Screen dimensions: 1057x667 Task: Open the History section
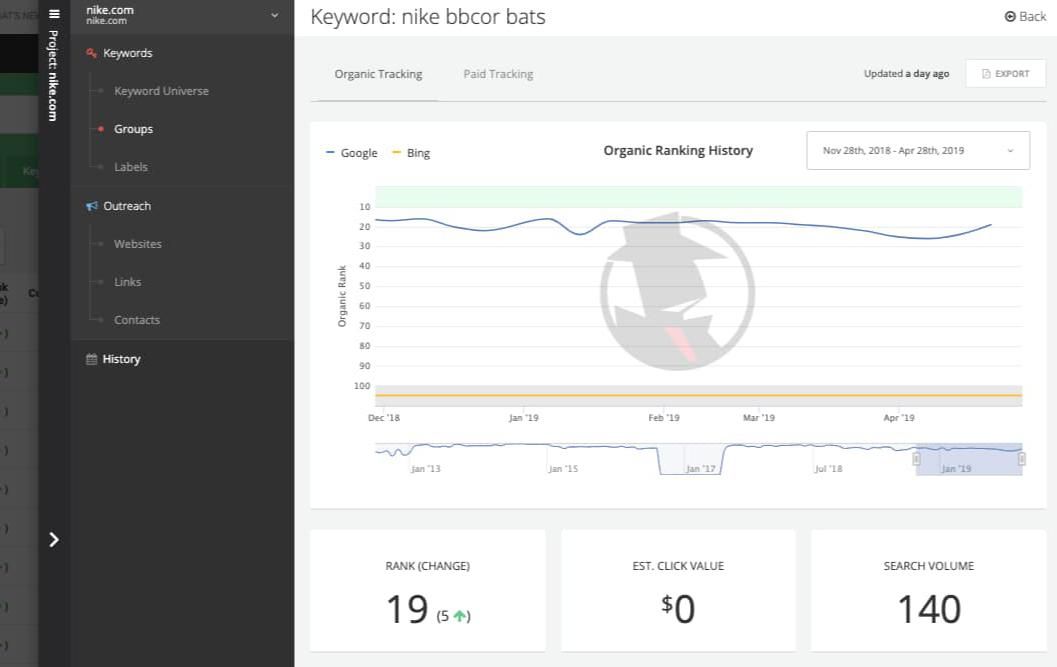[x=121, y=359]
